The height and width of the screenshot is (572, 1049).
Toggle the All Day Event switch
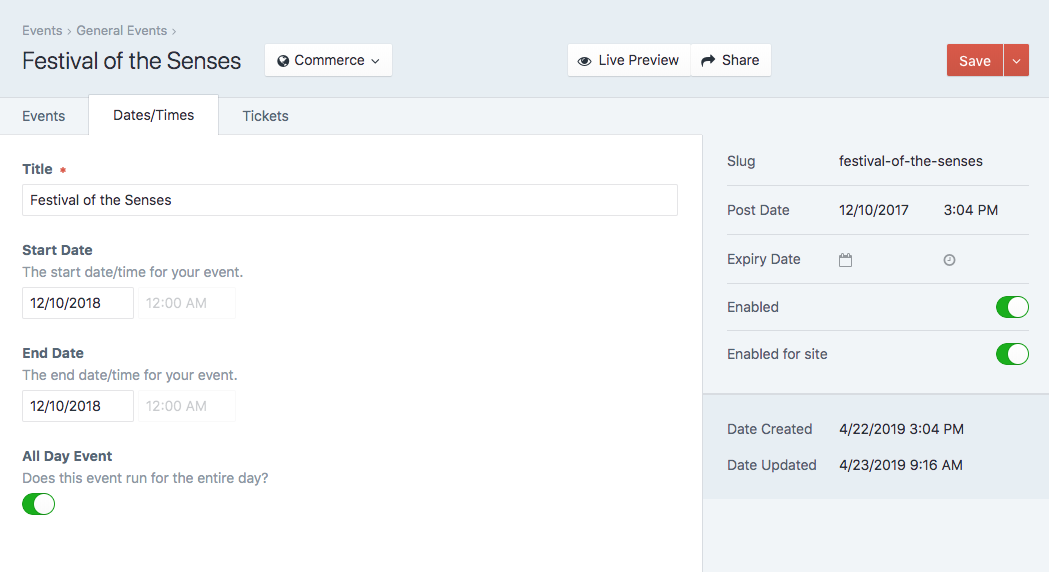39,504
